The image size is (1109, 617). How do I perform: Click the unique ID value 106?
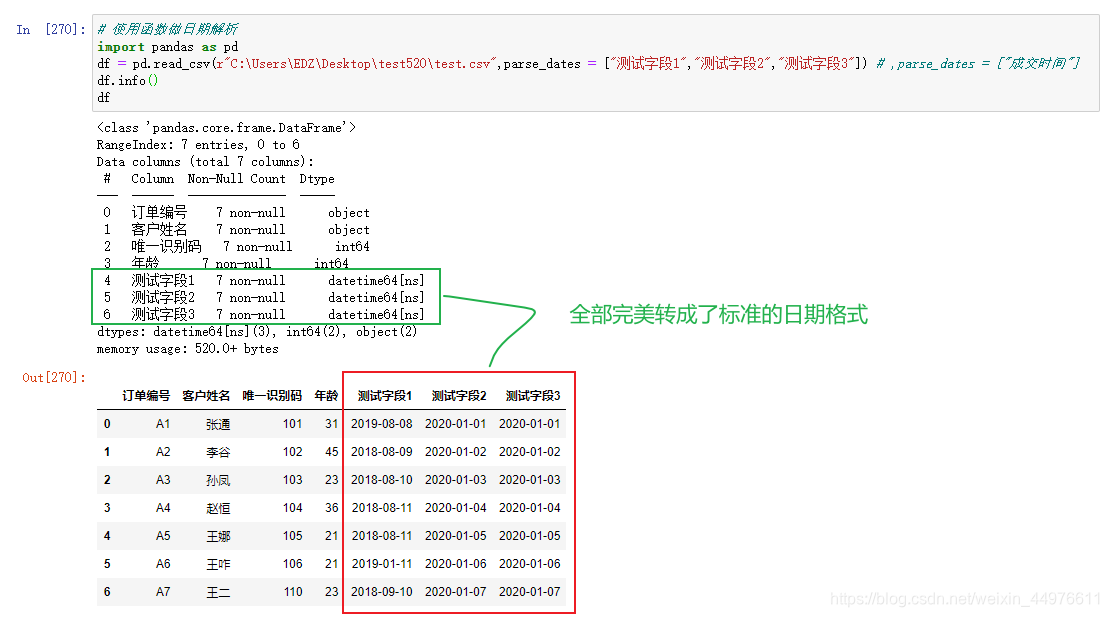click(292, 564)
